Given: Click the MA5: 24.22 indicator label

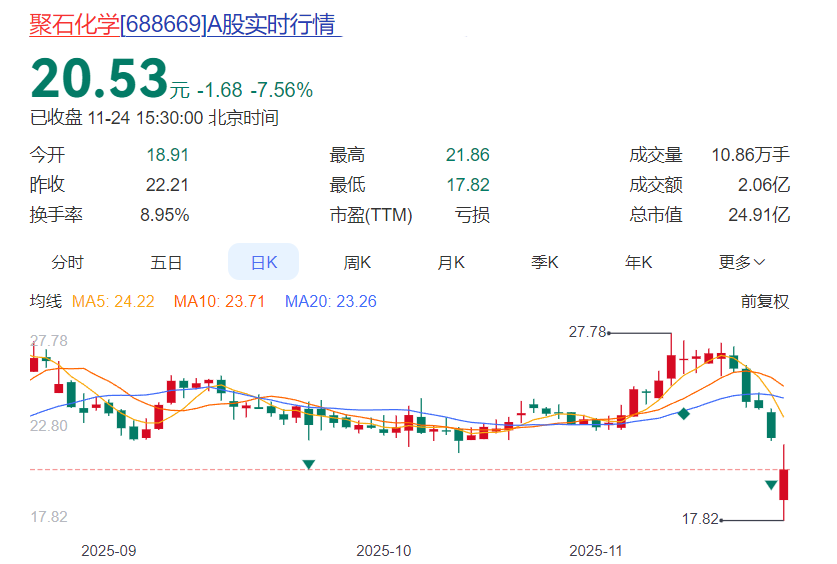Looking at the screenshot, I should tap(113, 301).
